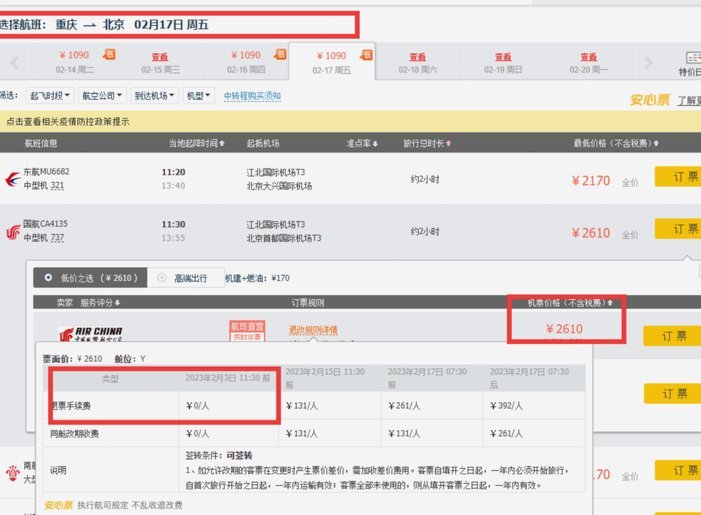Click low-price badge on 02-16 tab
The width and height of the screenshot is (701, 515).
pyautogui.click(x=280, y=55)
